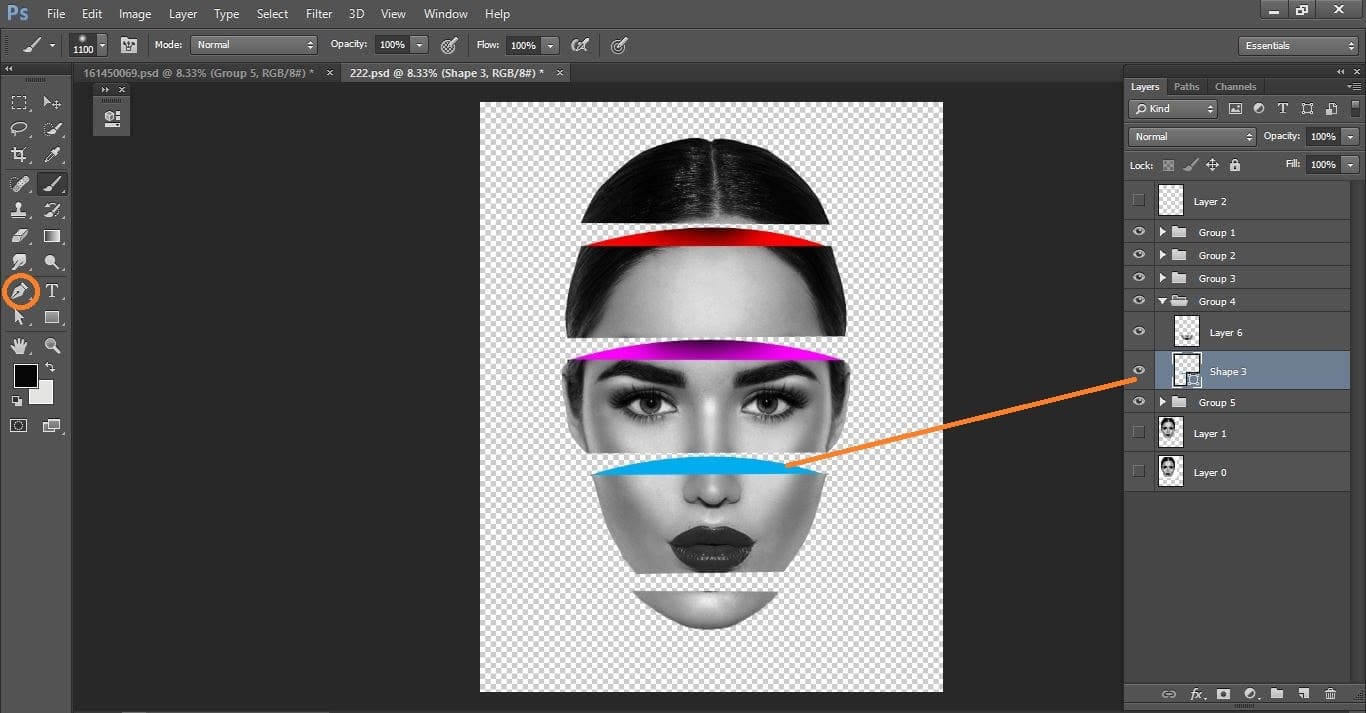
Task: Open the blend Mode dropdown in options bar
Action: 253,44
